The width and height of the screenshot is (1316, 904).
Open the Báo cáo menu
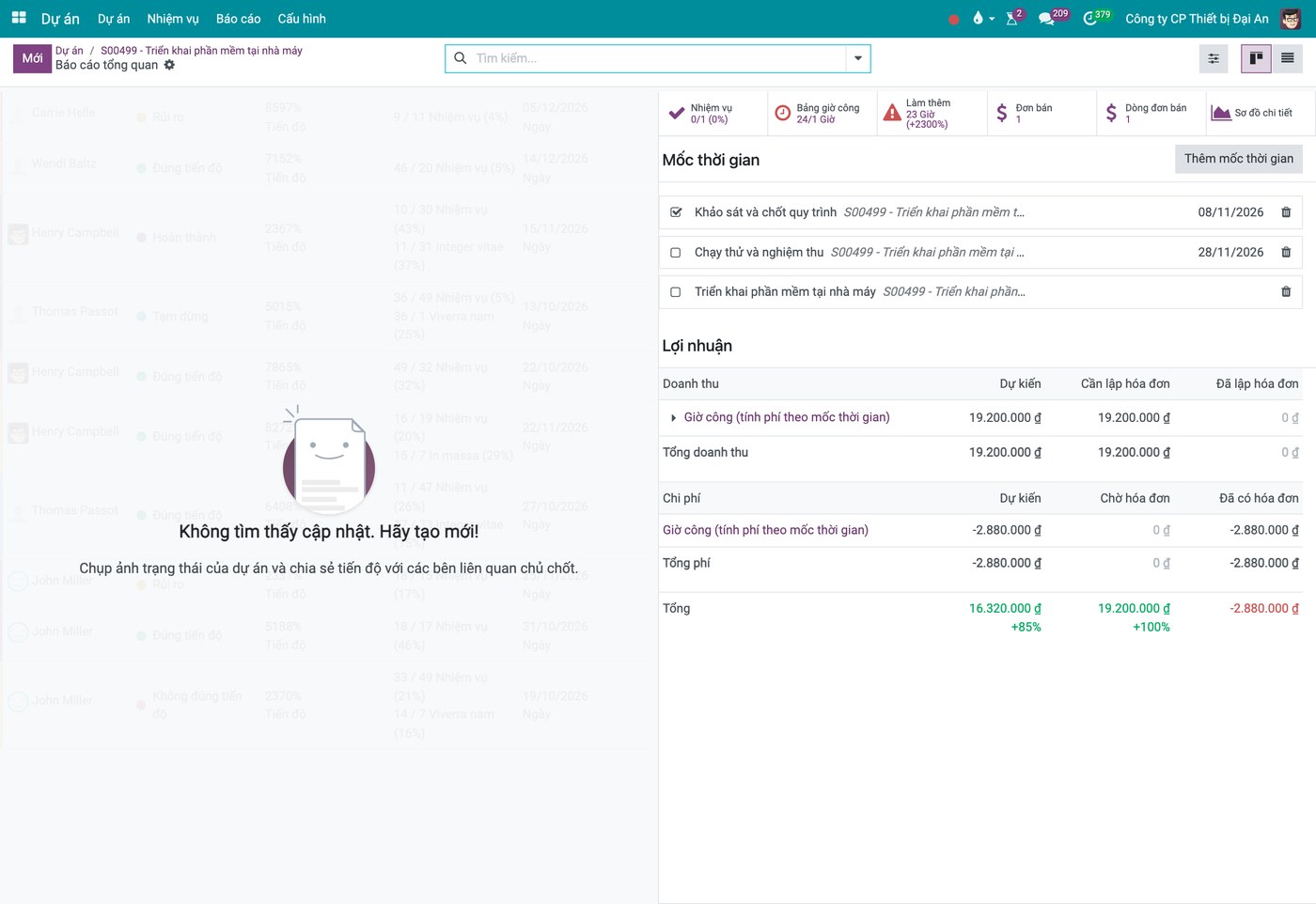click(x=239, y=19)
